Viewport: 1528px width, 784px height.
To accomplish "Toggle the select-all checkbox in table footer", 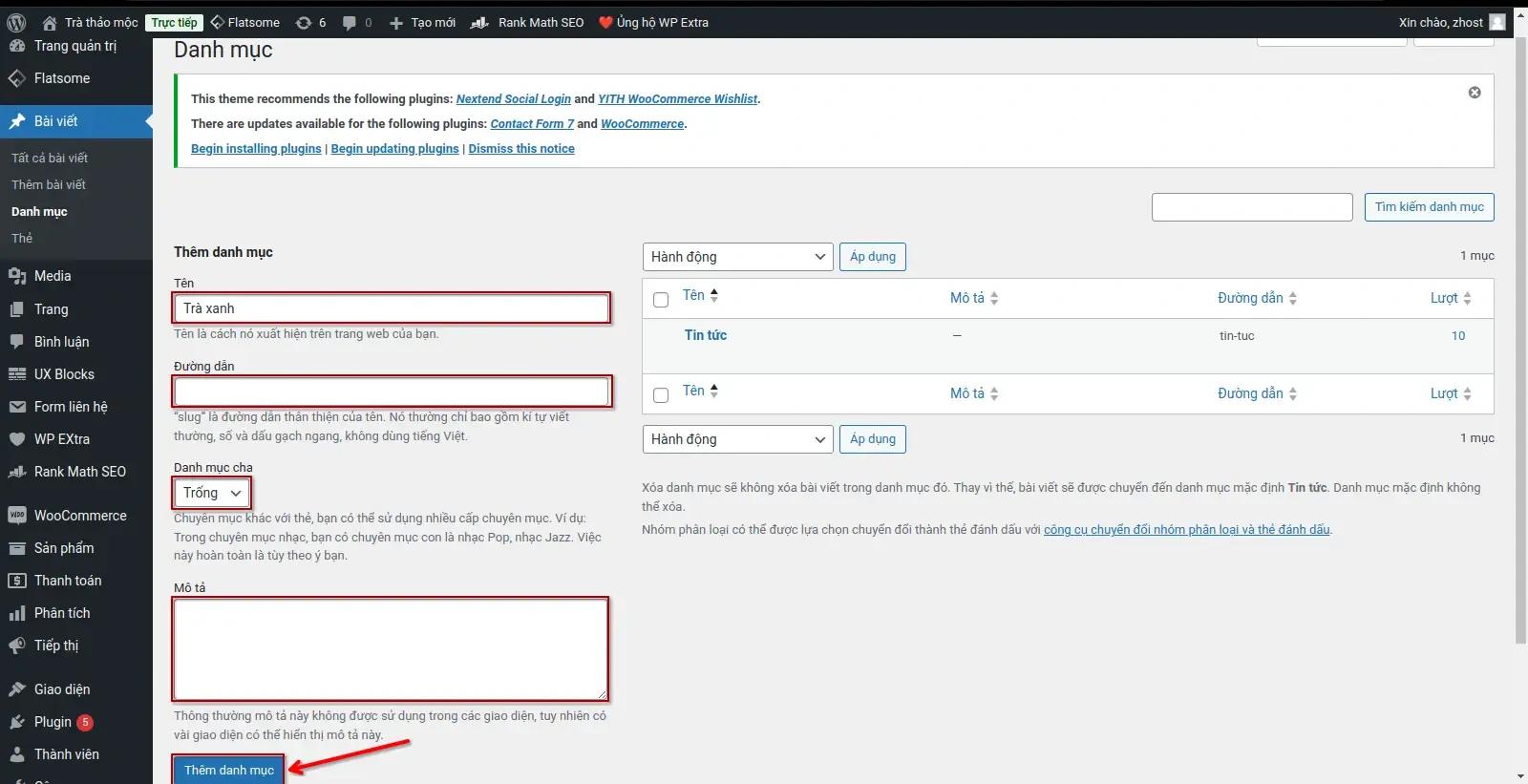I will 661,395.
